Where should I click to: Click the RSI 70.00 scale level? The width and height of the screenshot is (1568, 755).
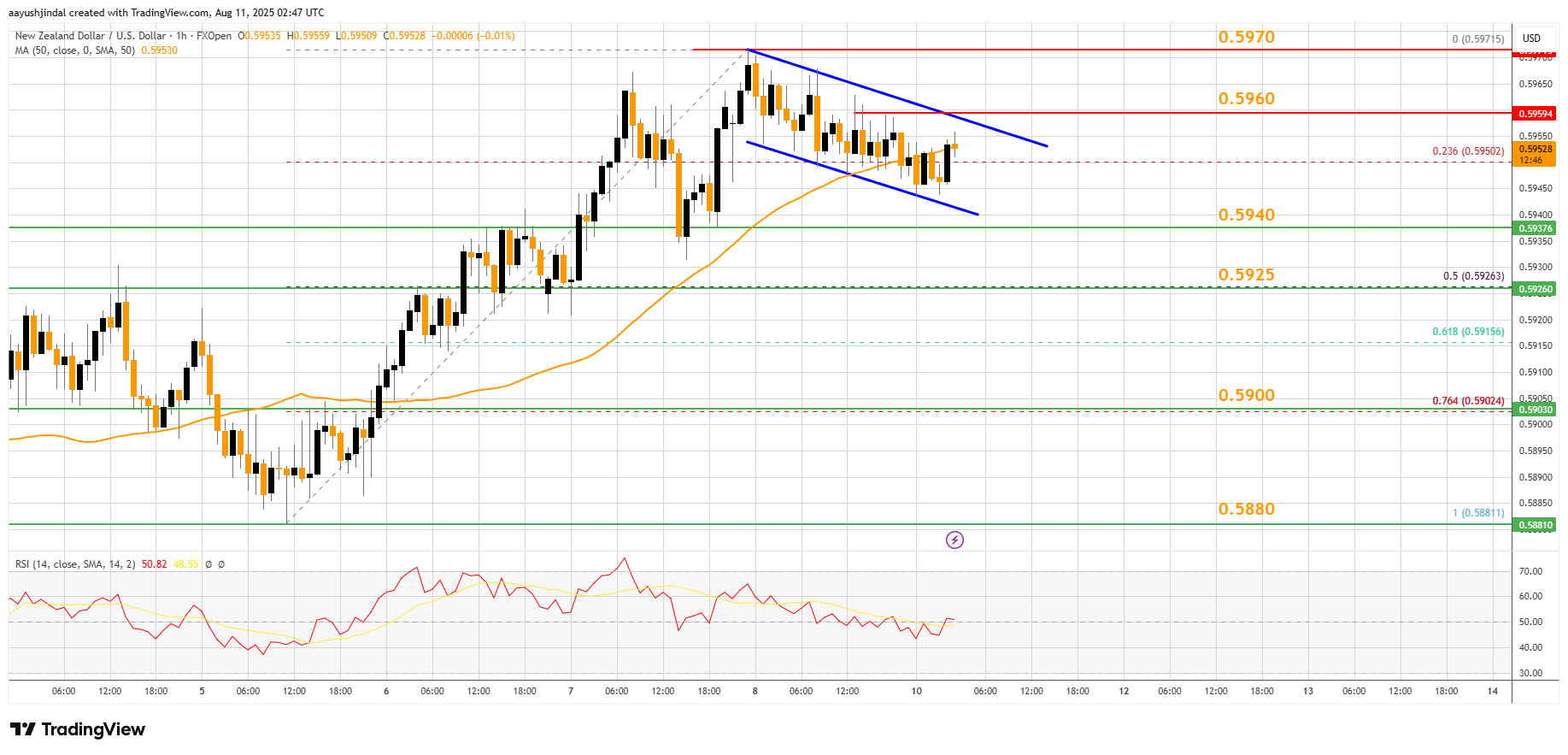1530,571
